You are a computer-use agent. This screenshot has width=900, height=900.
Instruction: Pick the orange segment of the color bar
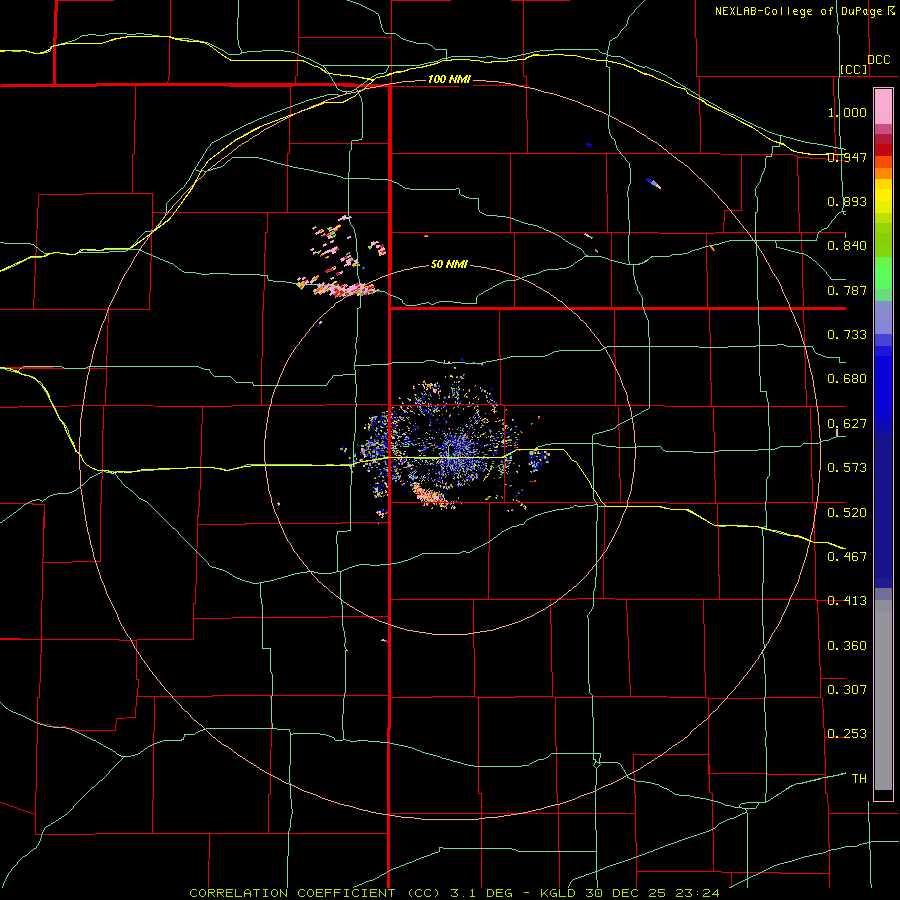[883, 173]
